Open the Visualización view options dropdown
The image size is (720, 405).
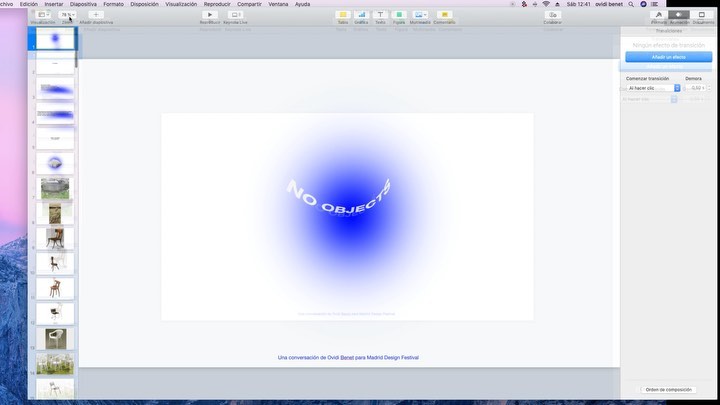(x=43, y=15)
